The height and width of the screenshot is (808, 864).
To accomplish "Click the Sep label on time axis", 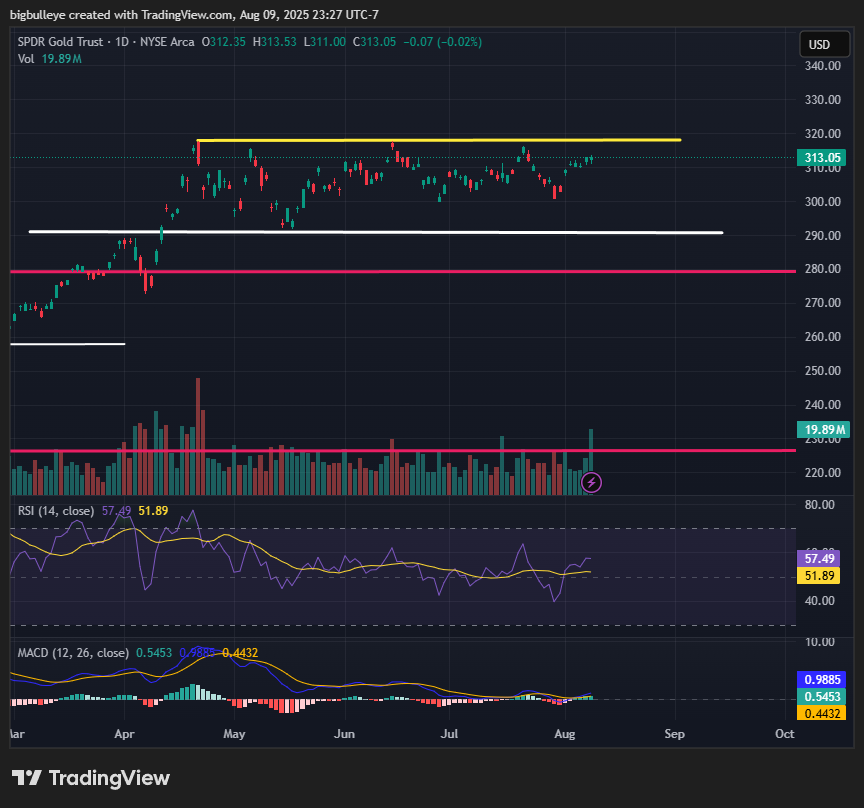I will [674, 734].
